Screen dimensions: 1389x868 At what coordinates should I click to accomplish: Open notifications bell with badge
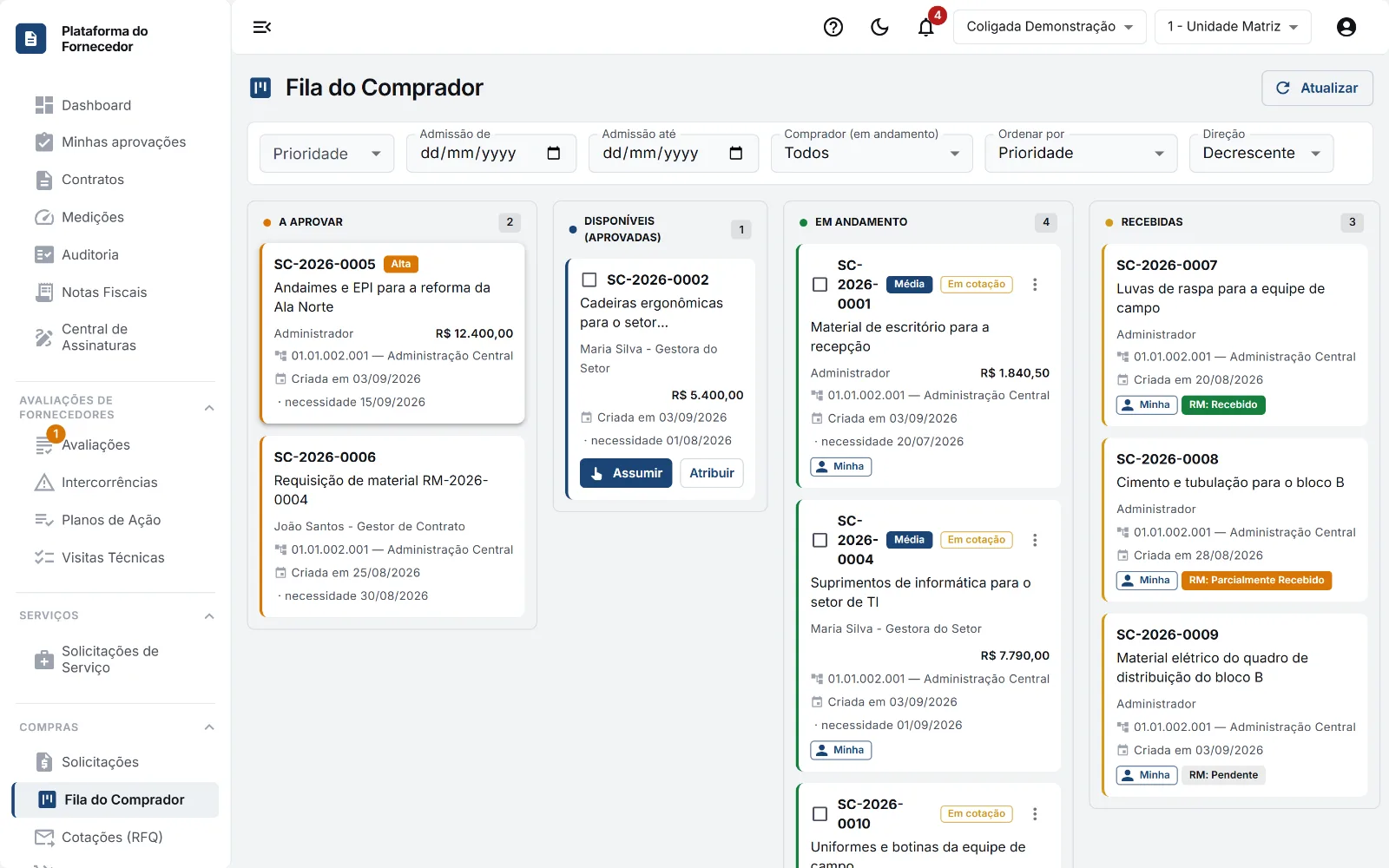(x=926, y=27)
